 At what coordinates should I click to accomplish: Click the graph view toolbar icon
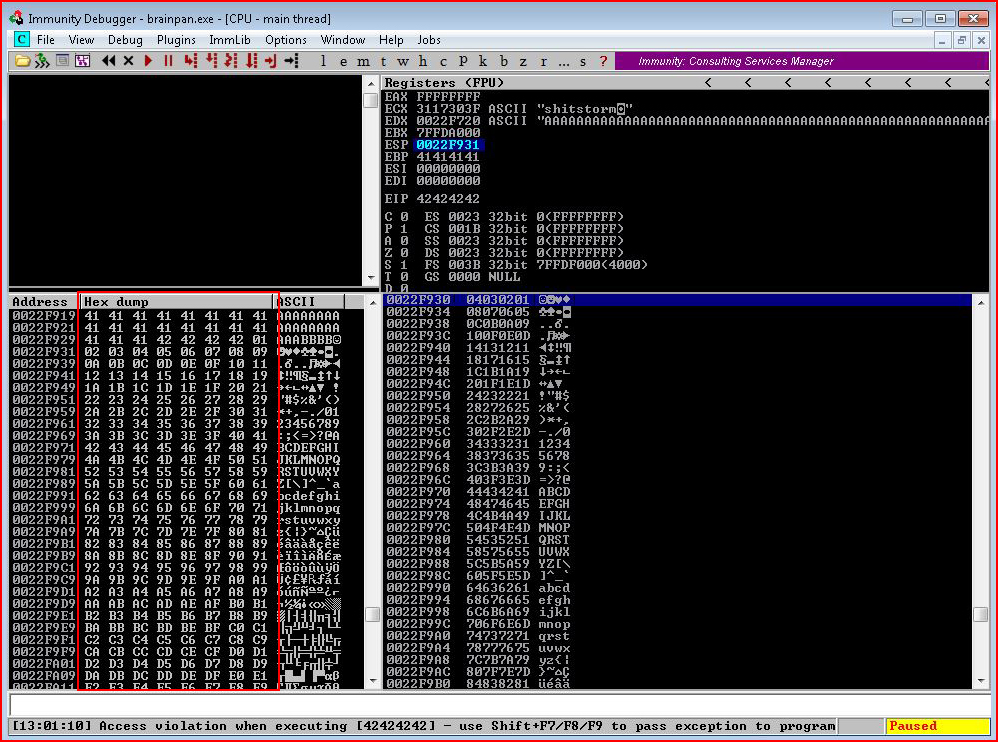82,61
